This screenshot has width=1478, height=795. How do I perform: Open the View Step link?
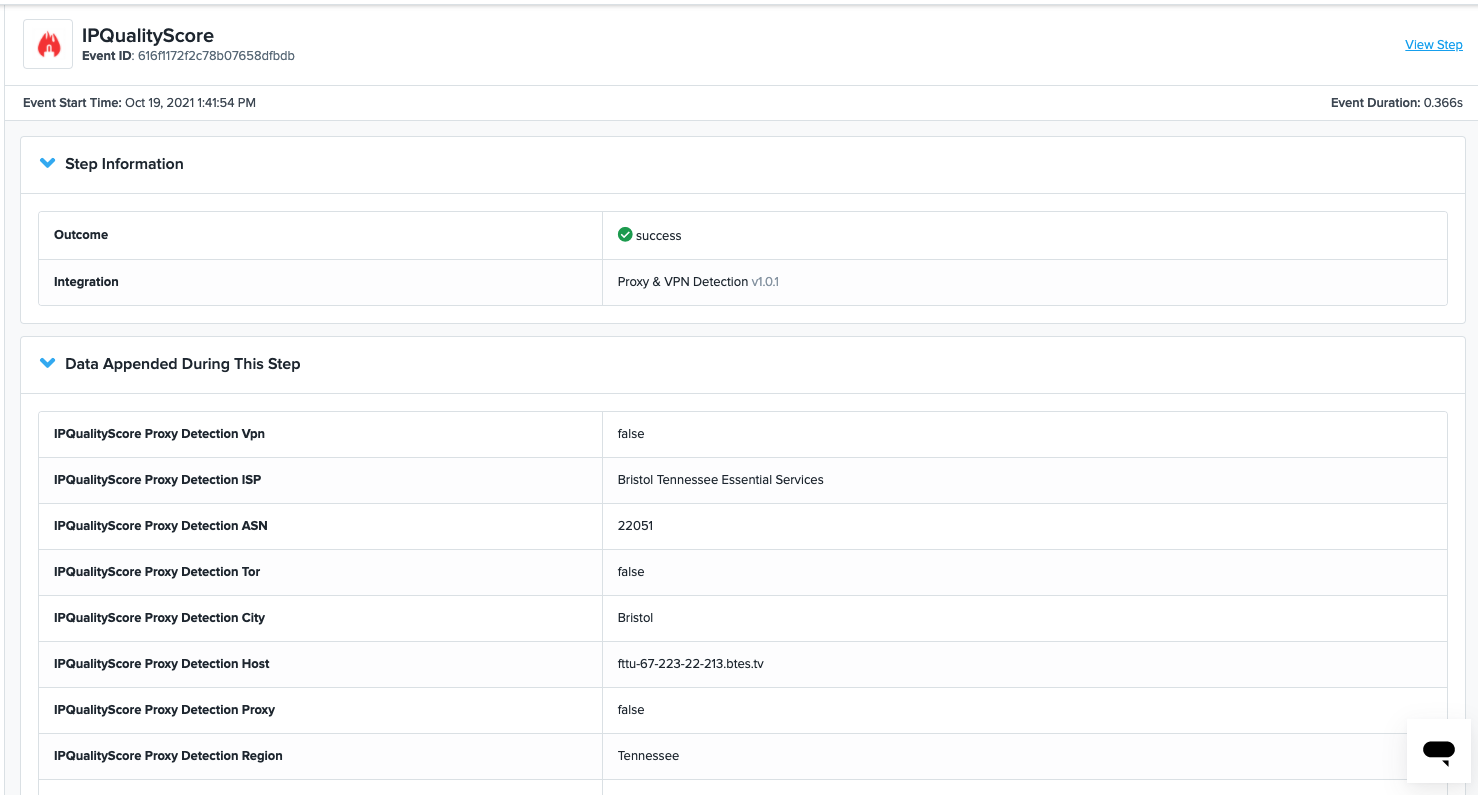tap(1433, 45)
